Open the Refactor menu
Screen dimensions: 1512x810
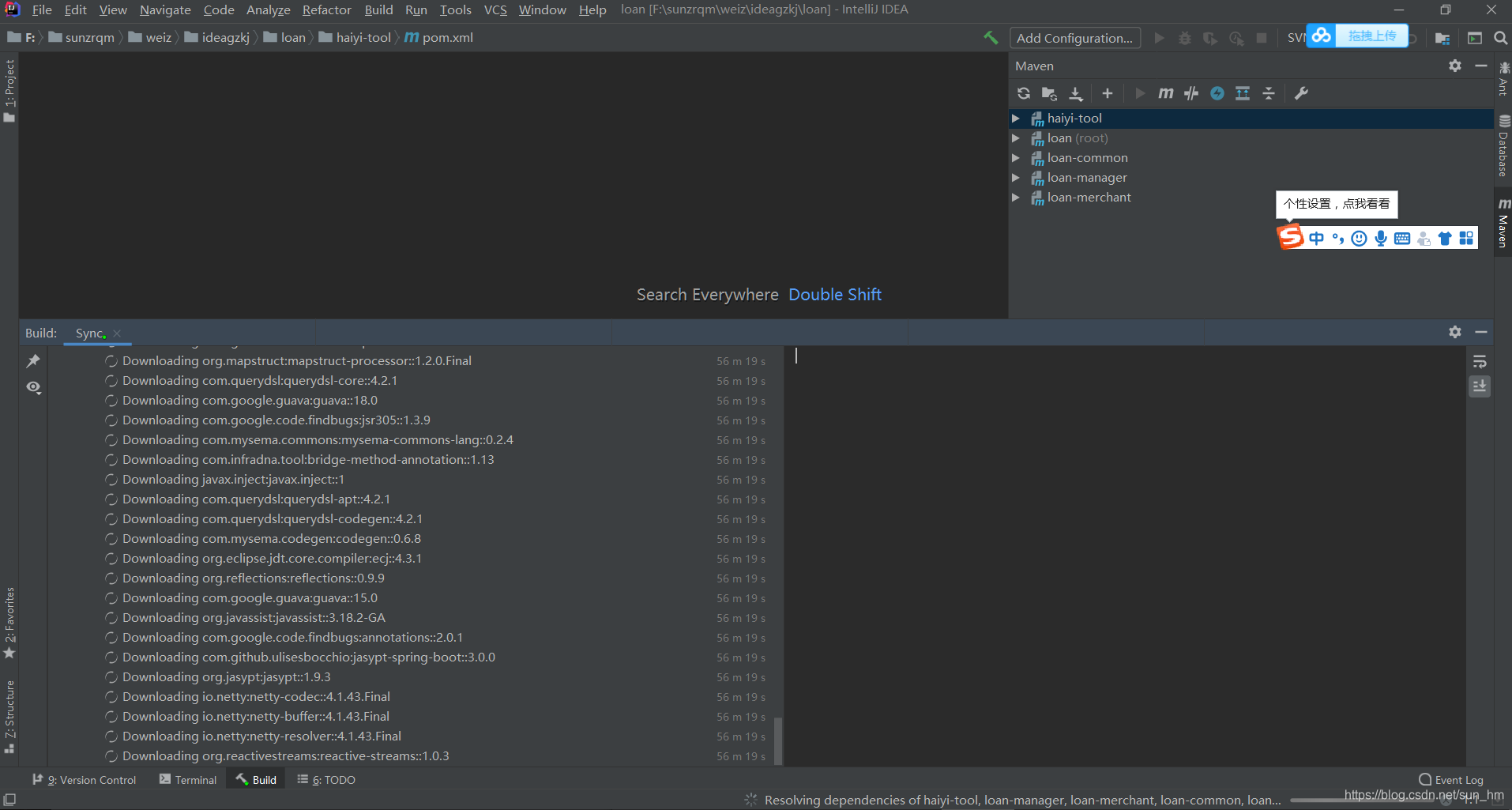click(326, 9)
